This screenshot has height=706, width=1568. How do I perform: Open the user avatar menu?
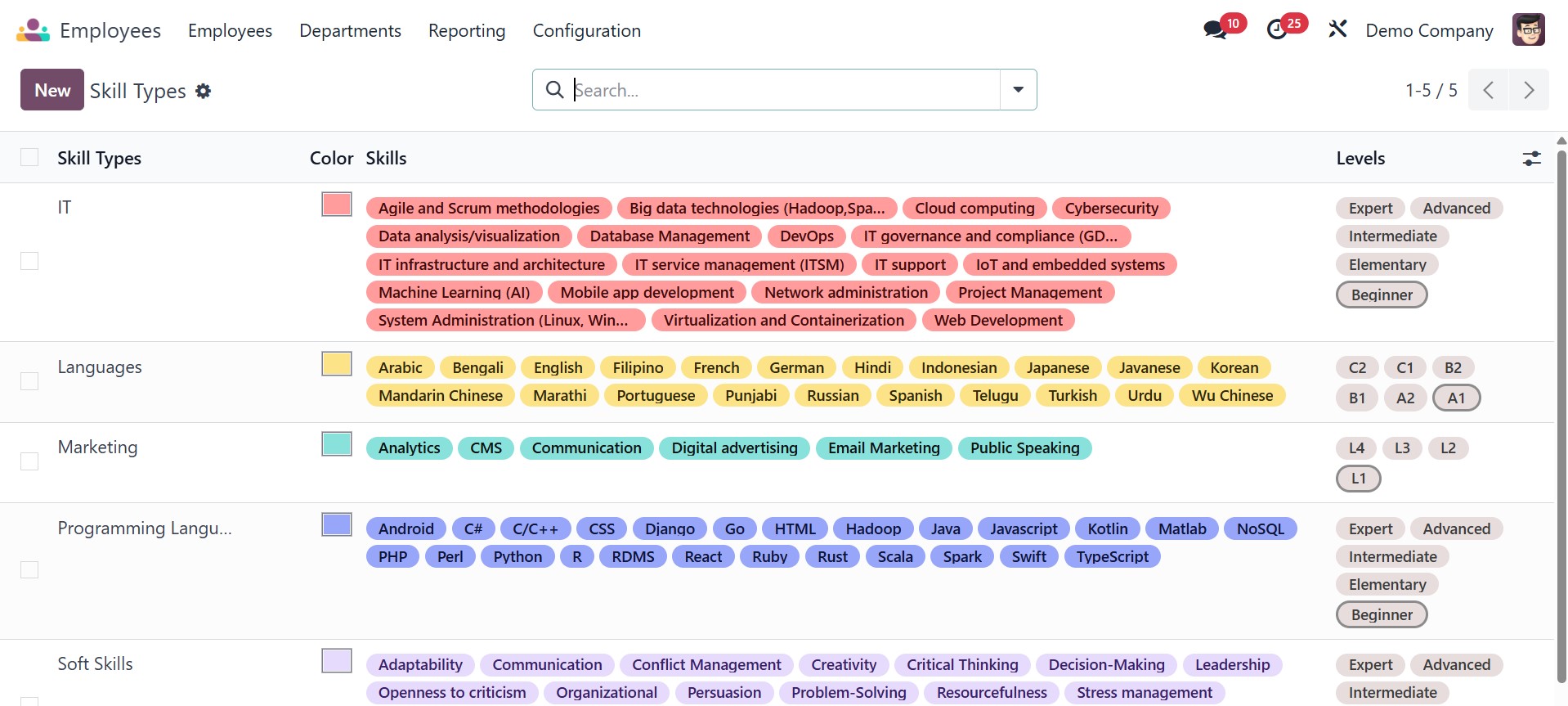pyautogui.click(x=1528, y=30)
